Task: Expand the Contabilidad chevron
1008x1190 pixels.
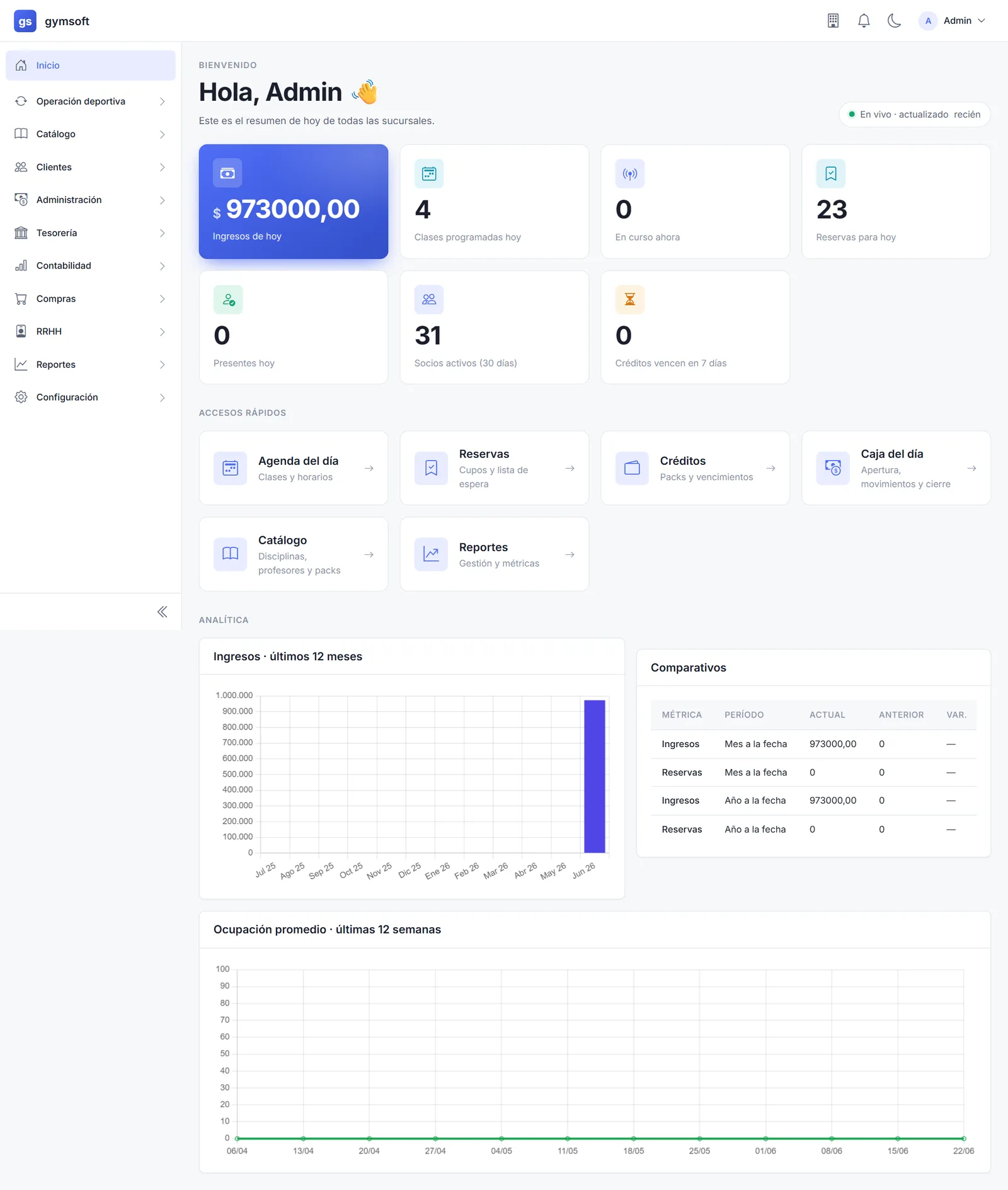Action: click(x=162, y=266)
